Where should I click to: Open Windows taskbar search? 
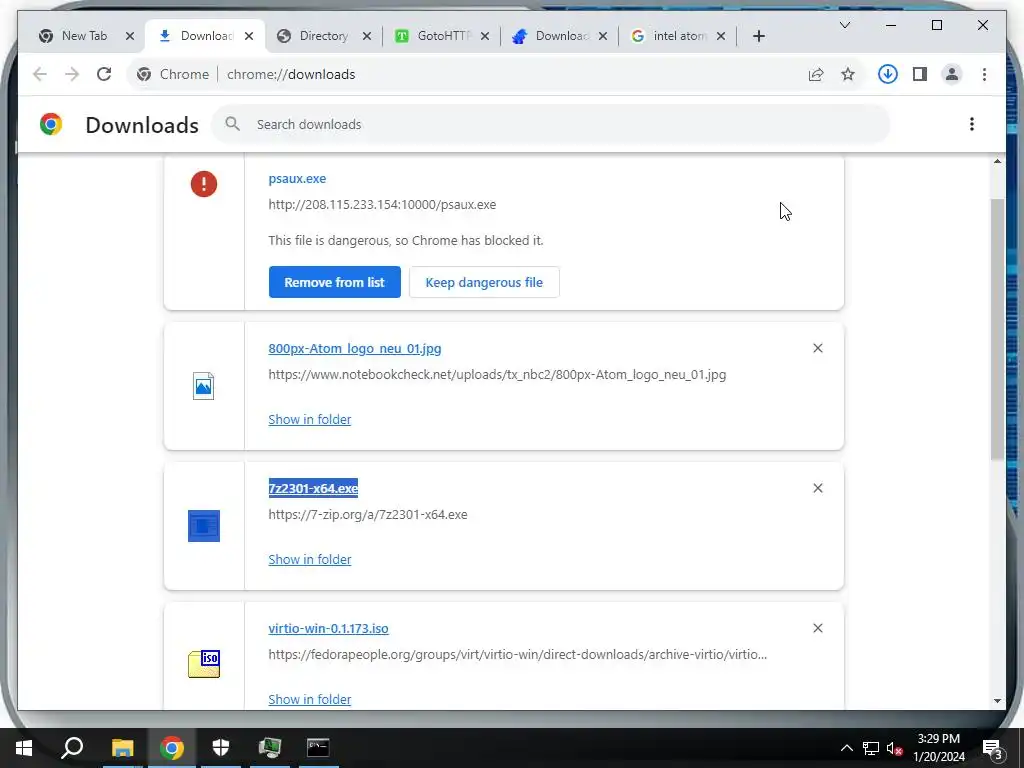(x=72, y=748)
